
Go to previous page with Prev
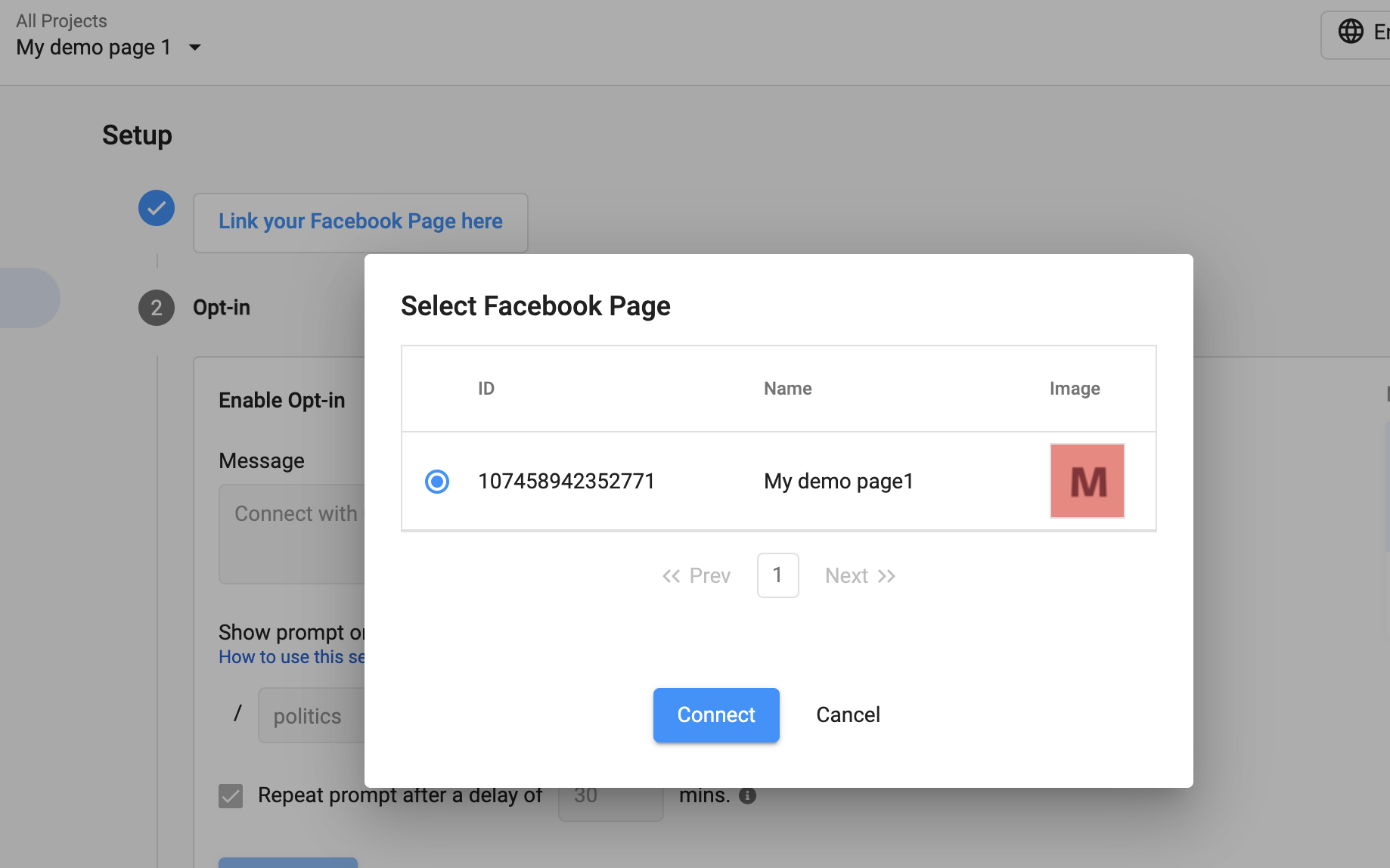[x=696, y=576]
